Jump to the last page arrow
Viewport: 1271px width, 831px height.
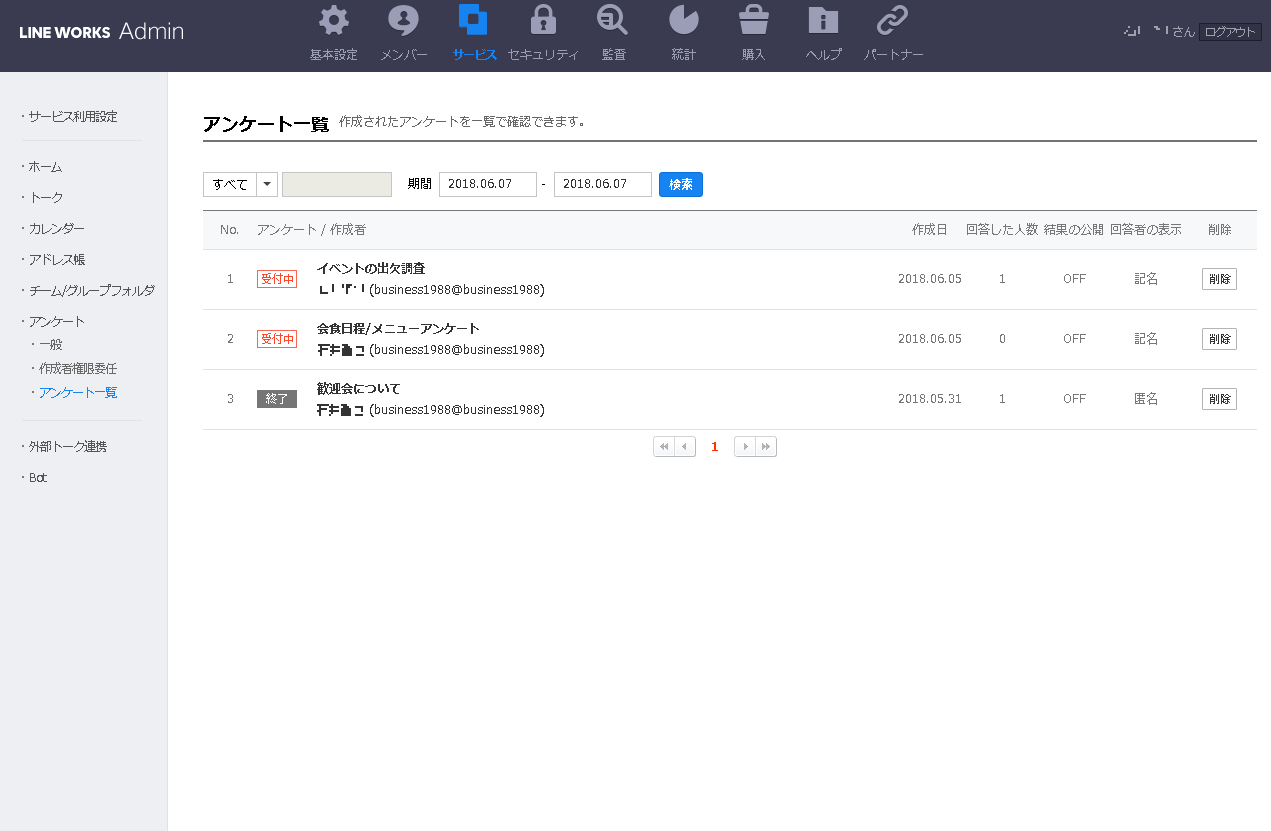pos(766,447)
